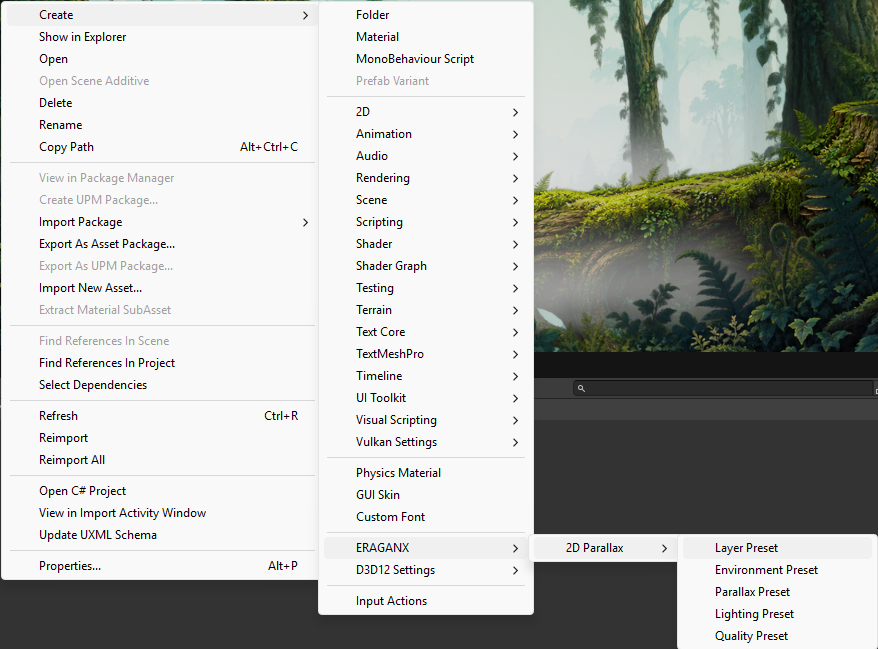Select Open C# Project

(162, 491)
